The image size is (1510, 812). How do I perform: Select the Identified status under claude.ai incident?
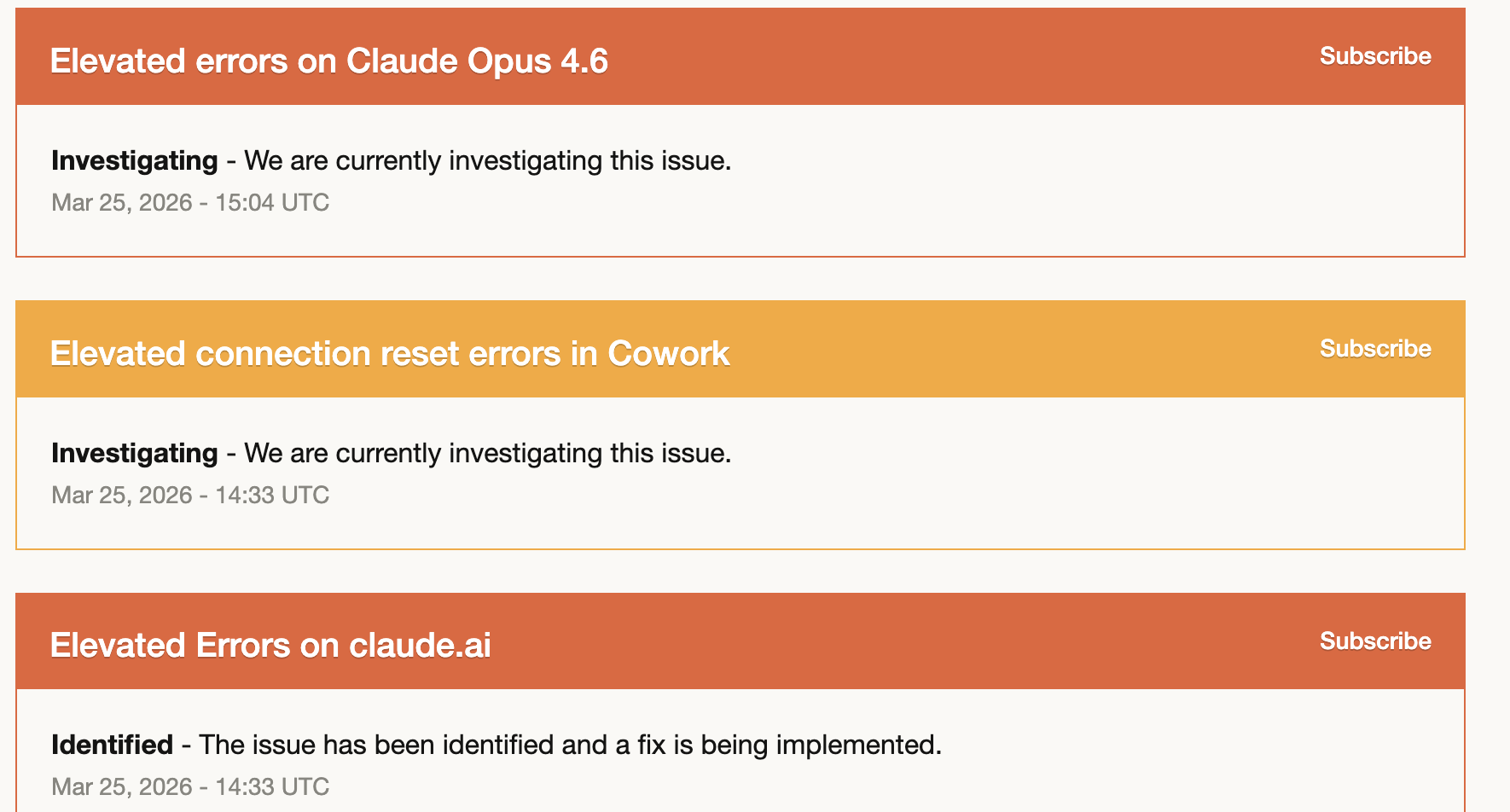112,745
